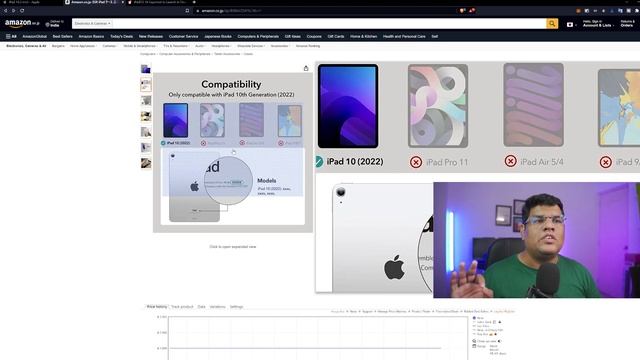Open Returns & Orders
The image size is (640, 360).
pyautogui.click(x=627, y=24)
